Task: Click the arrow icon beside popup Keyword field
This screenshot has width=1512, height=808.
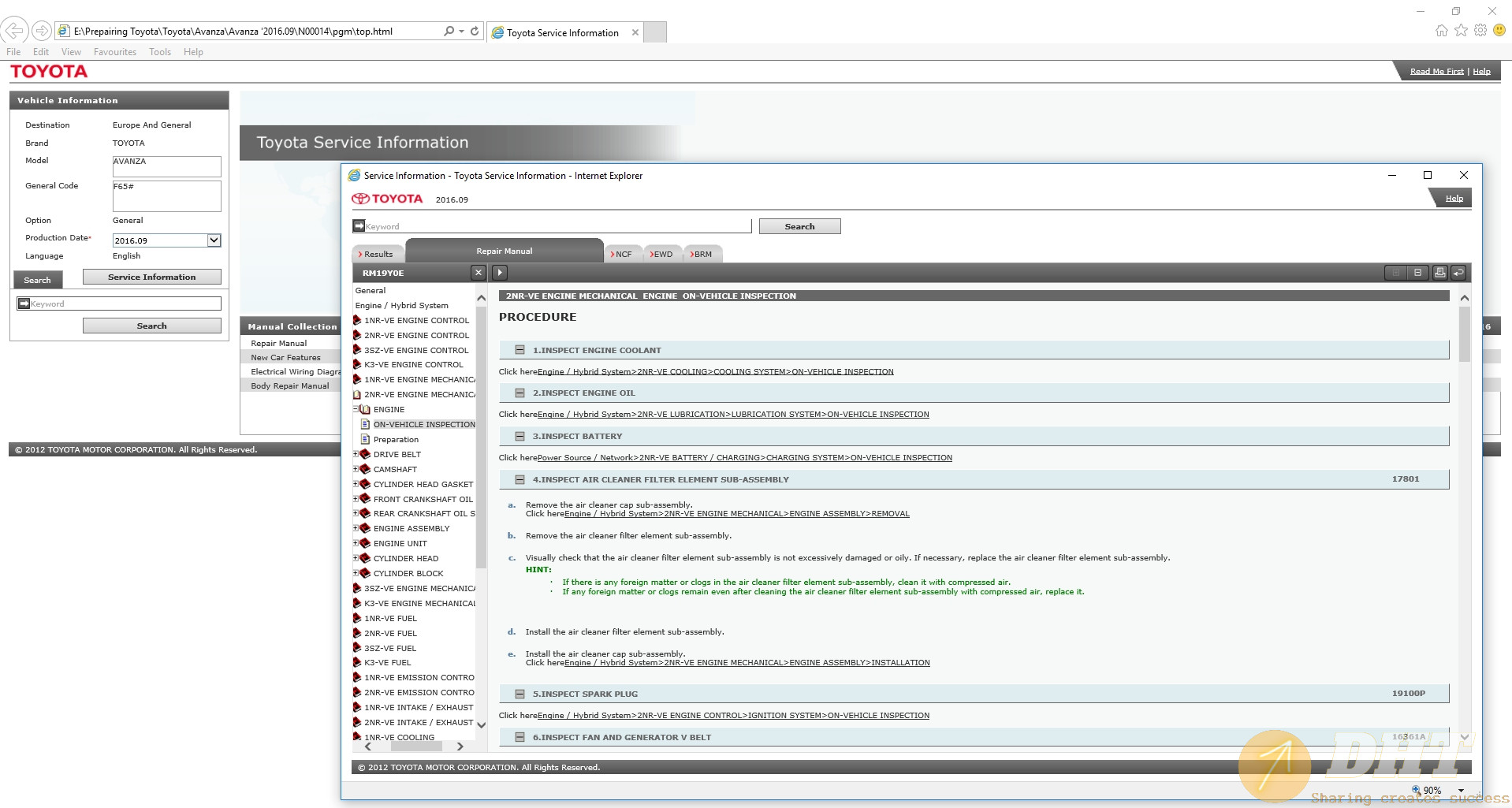Action: [359, 225]
